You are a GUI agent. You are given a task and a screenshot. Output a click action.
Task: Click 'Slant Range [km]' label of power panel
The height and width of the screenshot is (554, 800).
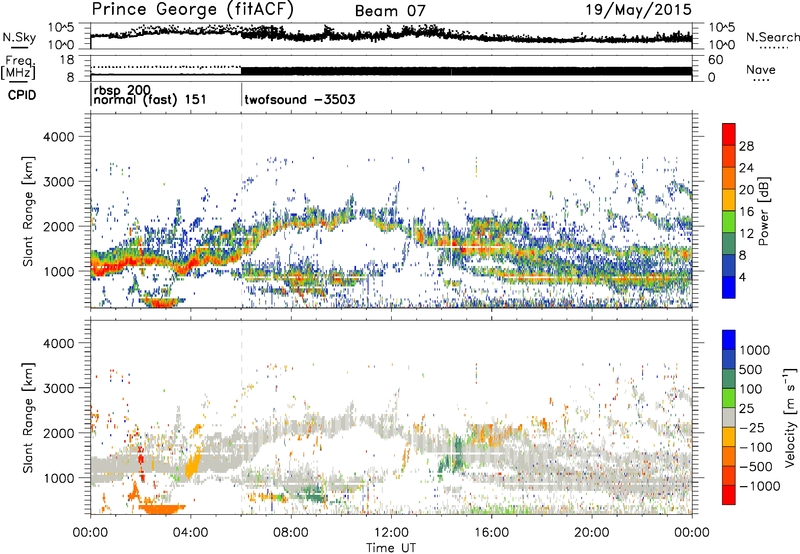[x=28, y=211]
